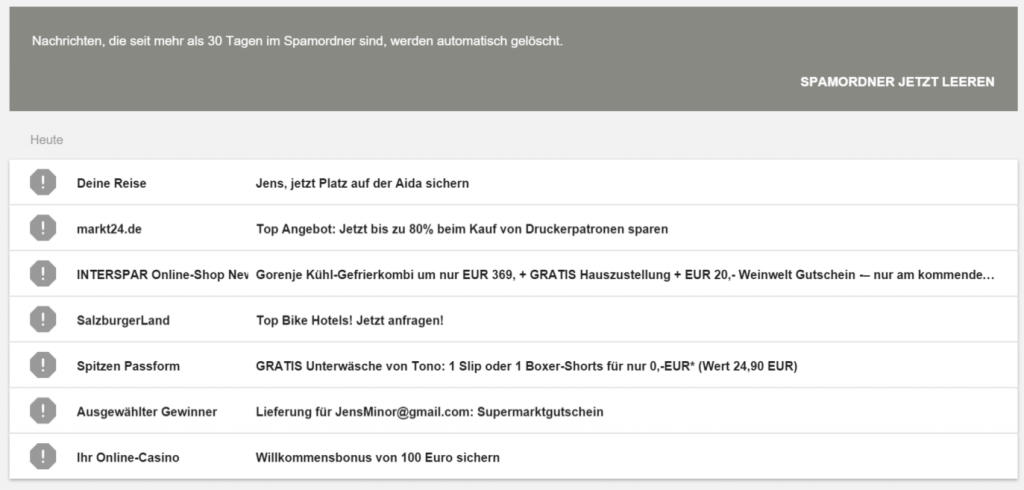Open the Aida Platz sichern email
Viewport: 1024px width, 490px height.
click(363, 184)
